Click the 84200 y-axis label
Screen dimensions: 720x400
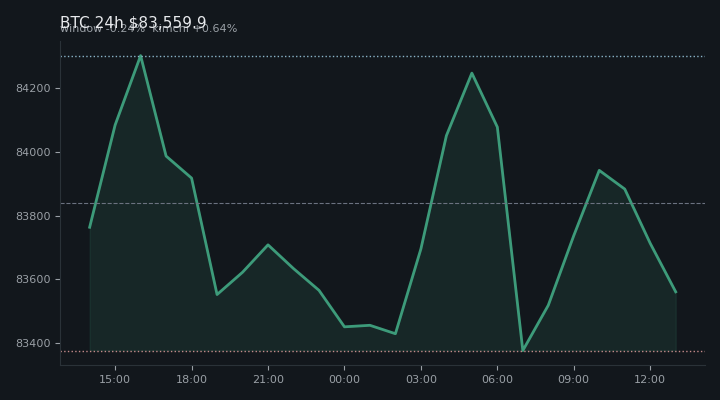(33, 88)
